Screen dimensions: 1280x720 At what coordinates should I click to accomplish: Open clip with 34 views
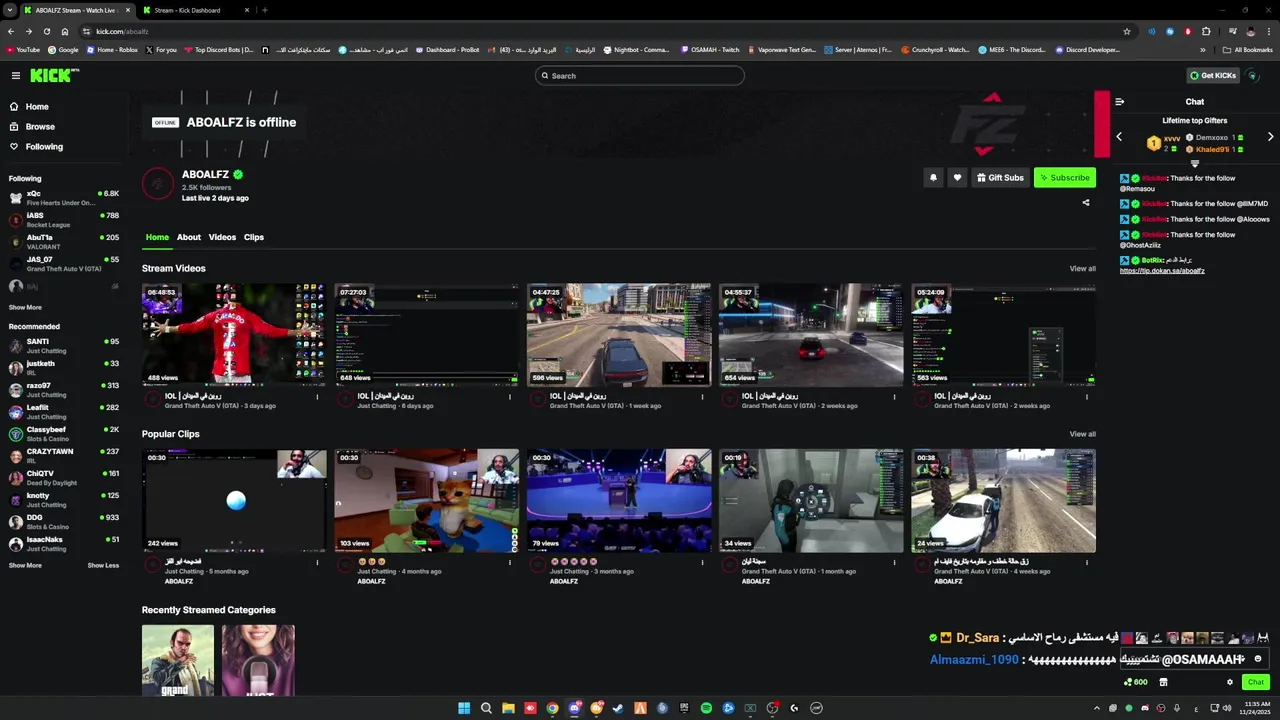pos(811,500)
